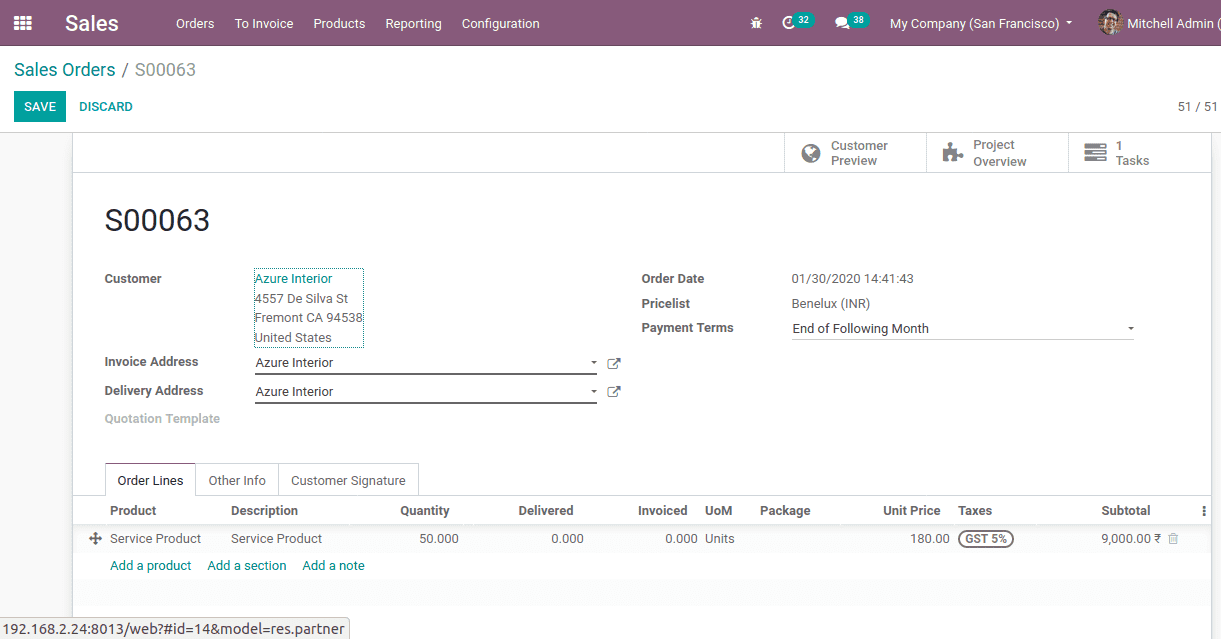Click Package column header
Screen dimensions: 1221x639
click(785, 511)
